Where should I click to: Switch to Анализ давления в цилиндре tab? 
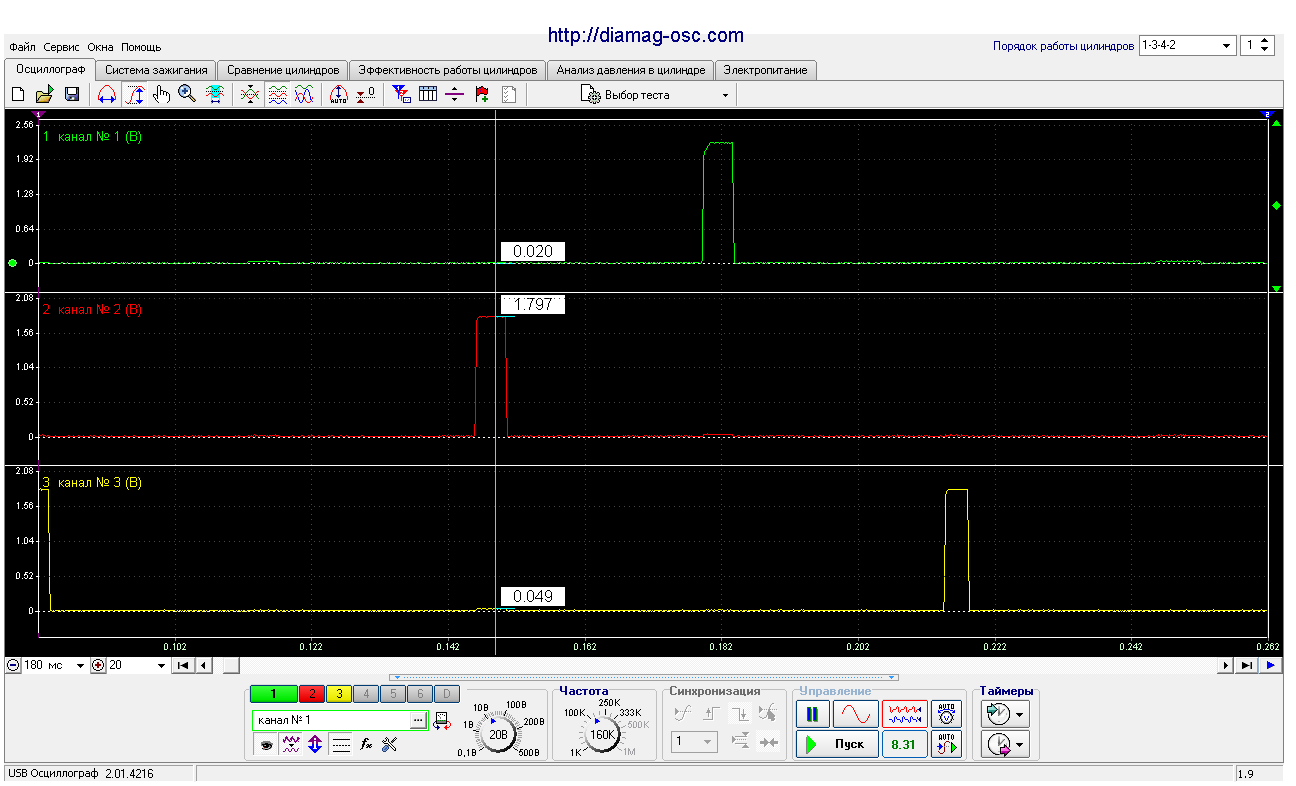tap(631, 70)
